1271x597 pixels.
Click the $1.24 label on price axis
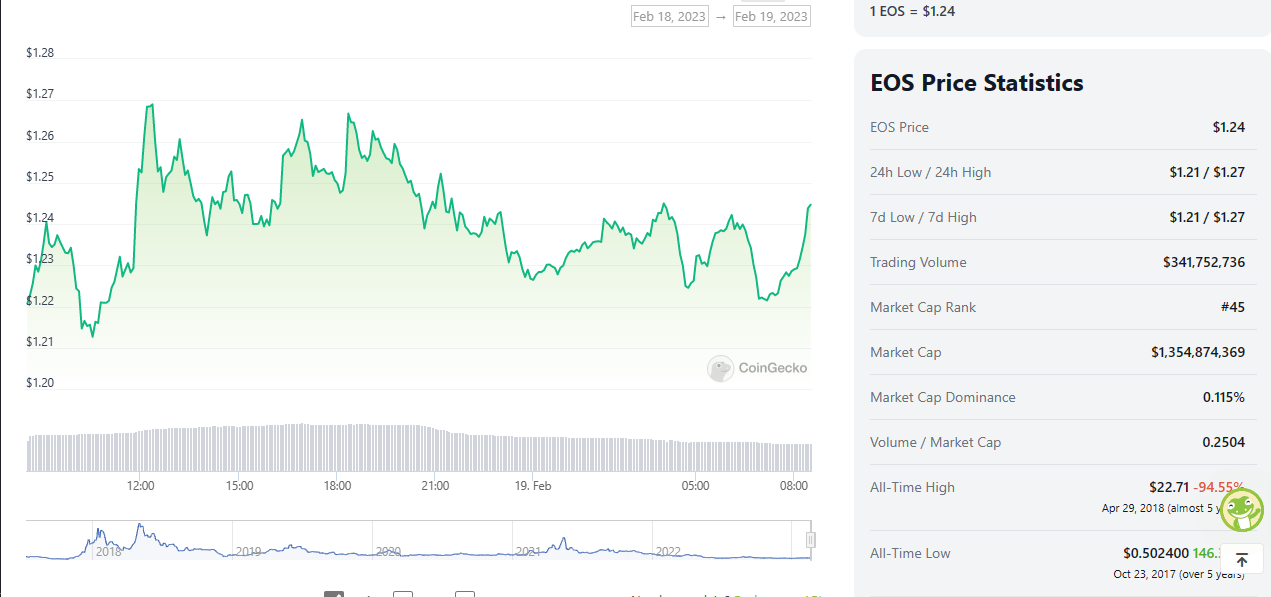tap(40, 218)
